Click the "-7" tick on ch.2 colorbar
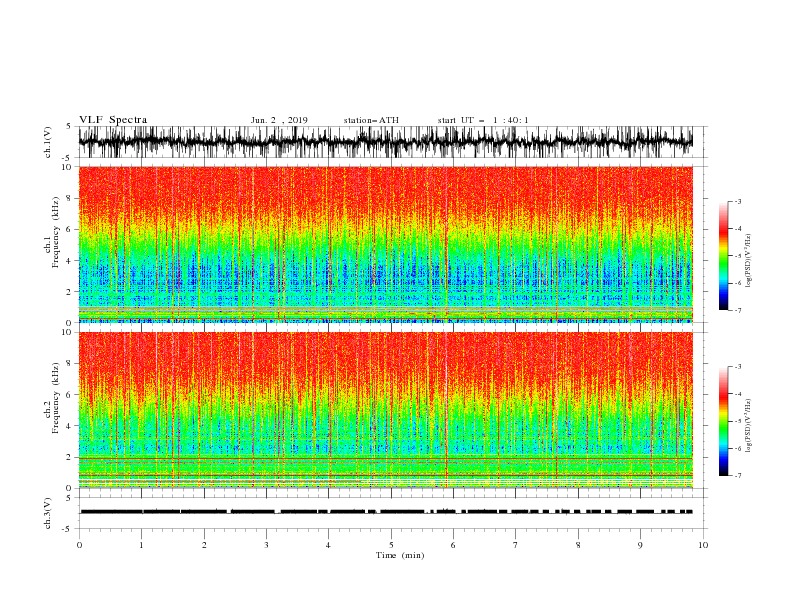This screenshot has height=612, width=792. 737,476
